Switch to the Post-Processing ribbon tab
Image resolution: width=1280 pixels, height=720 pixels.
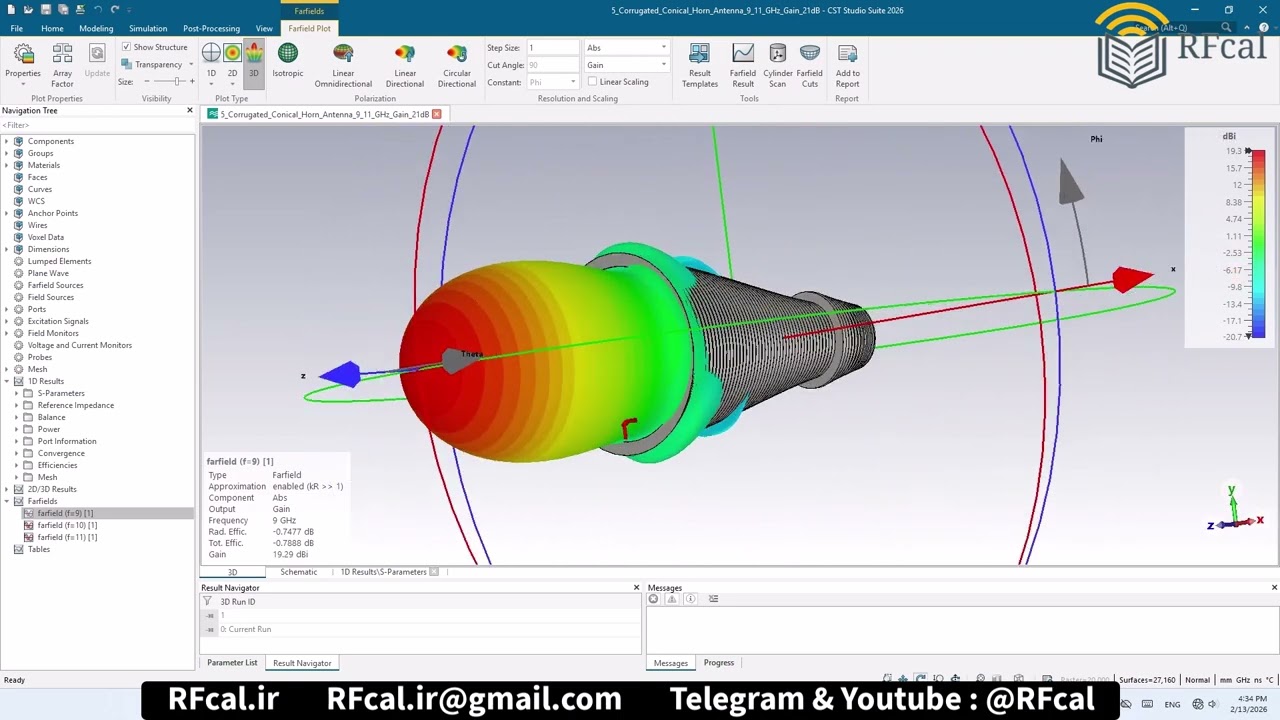point(211,28)
